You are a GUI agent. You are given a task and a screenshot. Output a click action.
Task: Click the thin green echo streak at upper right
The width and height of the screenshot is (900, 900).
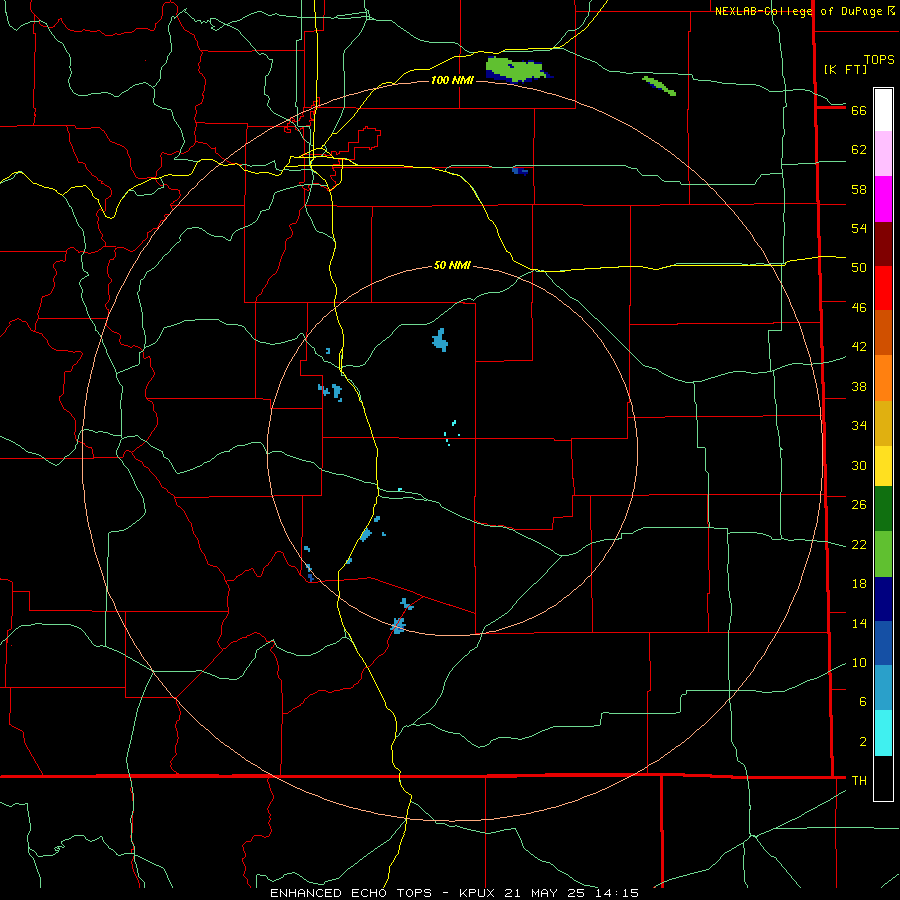659,86
